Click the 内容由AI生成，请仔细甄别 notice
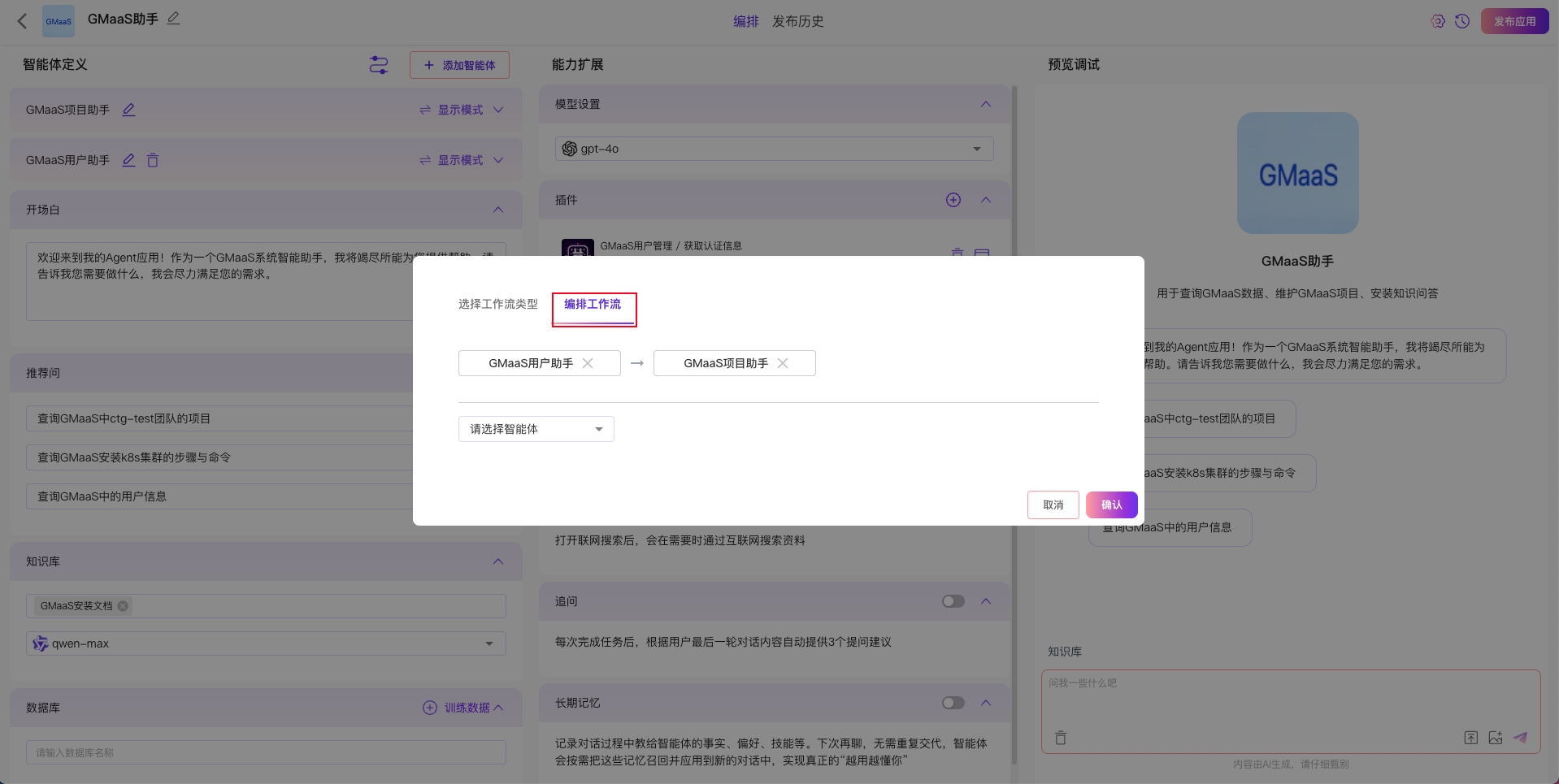 click(1291, 764)
